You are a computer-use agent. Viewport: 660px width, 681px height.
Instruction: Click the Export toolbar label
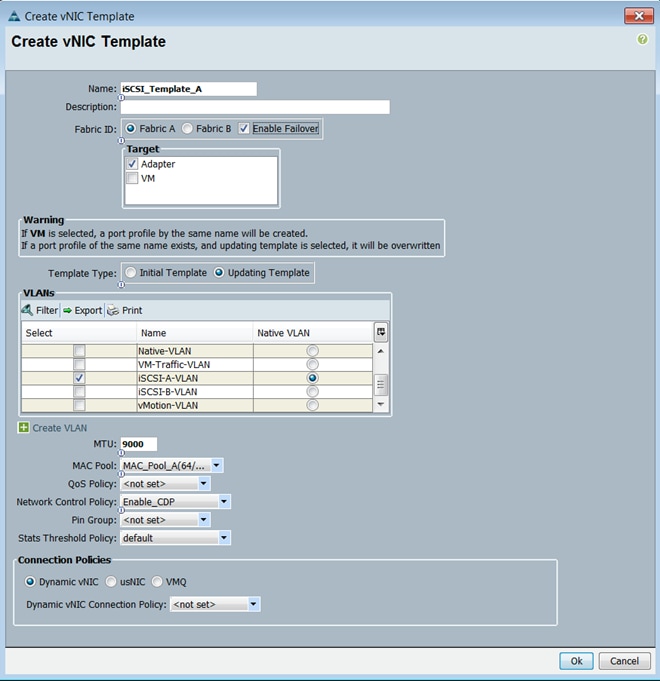(x=88, y=311)
